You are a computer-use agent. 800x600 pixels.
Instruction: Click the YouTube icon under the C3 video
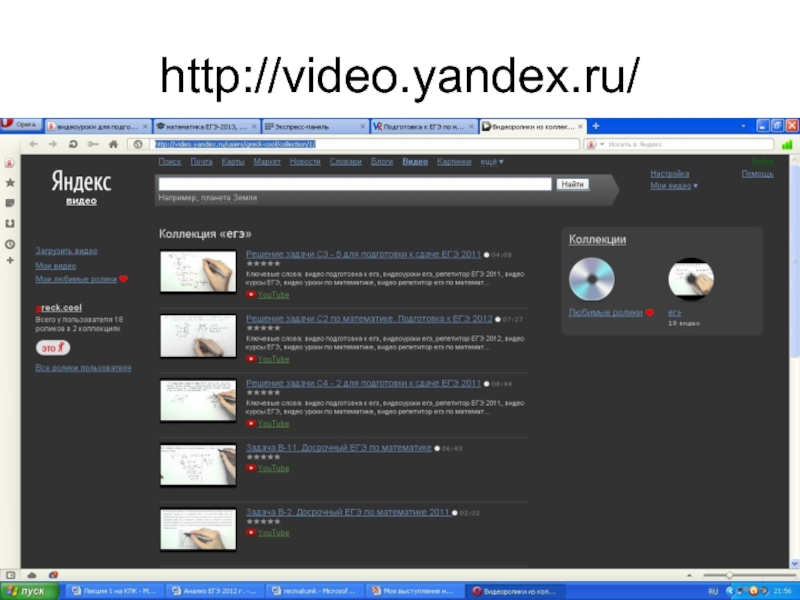(x=251, y=295)
